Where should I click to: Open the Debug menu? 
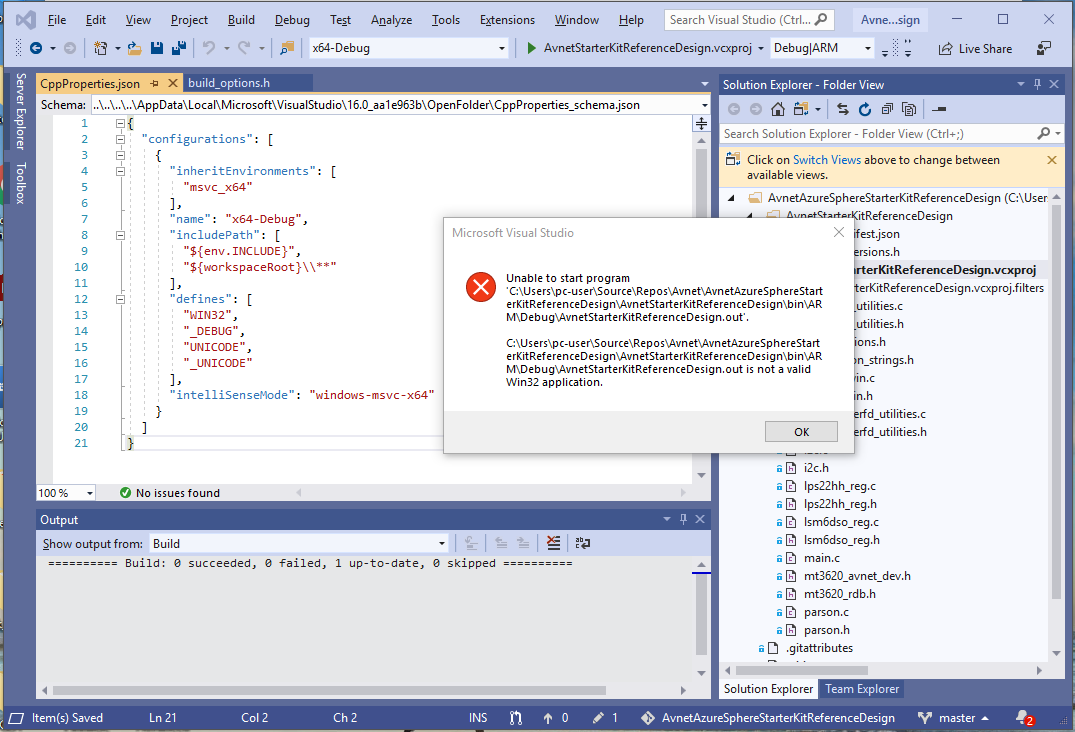[x=292, y=20]
